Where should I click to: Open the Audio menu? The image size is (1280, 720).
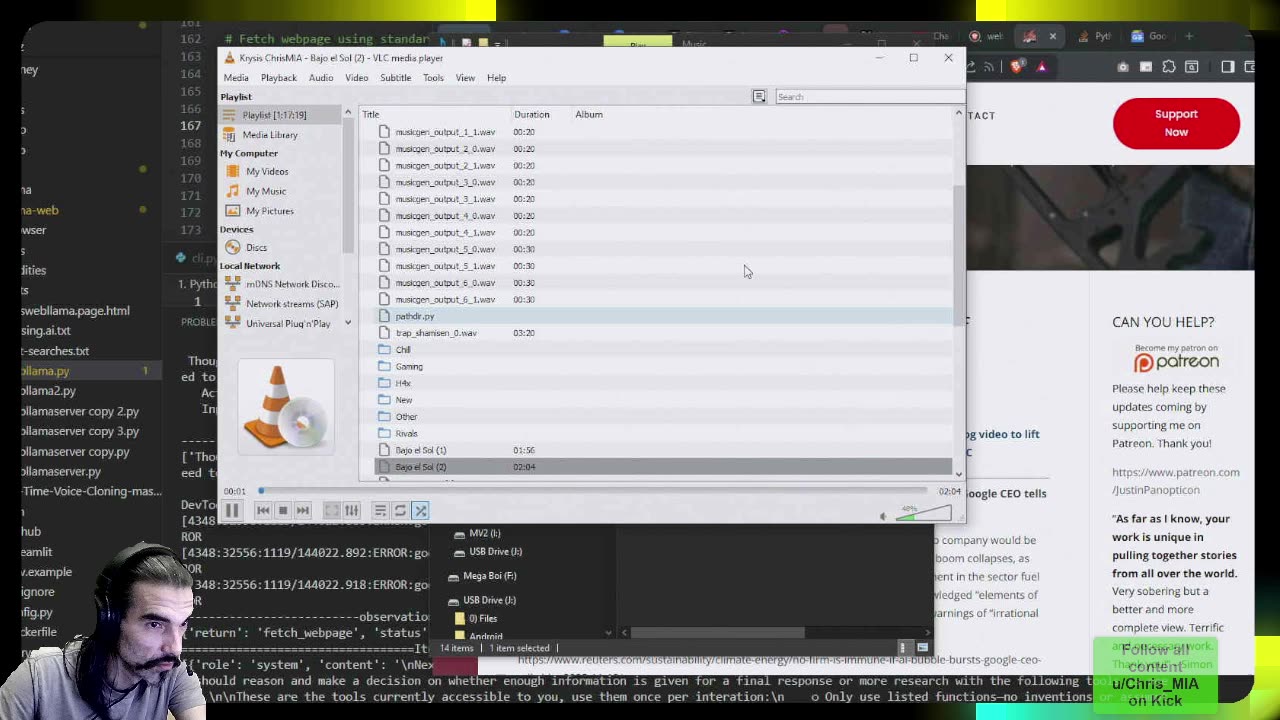pyautogui.click(x=321, y=78)
